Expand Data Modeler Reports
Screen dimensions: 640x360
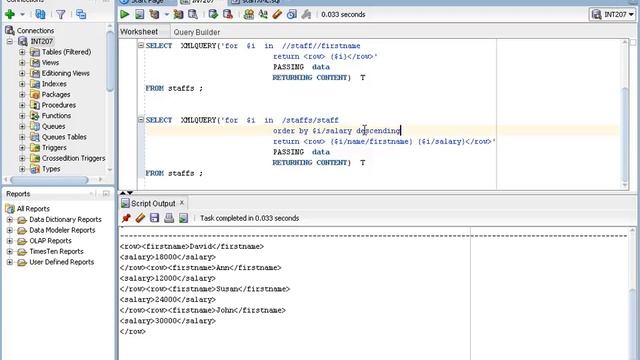point(10,230)
